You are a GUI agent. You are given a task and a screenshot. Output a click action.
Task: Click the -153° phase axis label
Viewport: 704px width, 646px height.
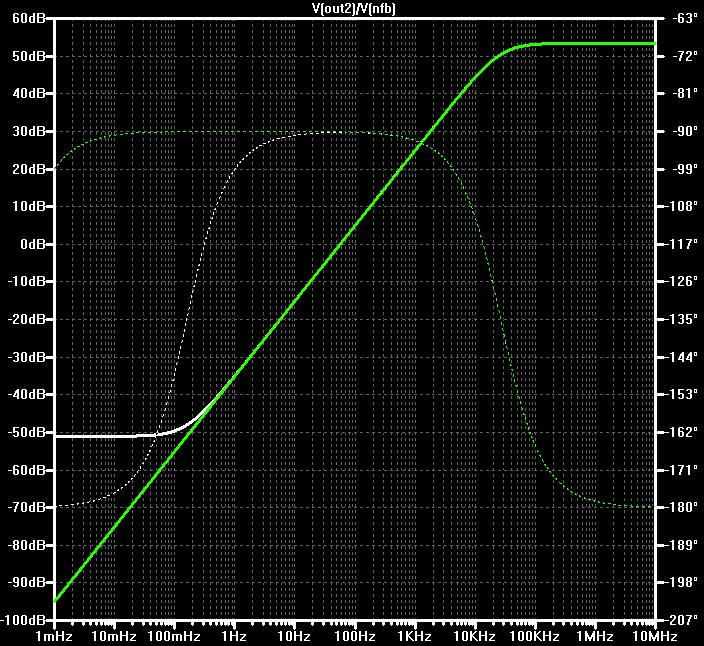point(682,394)
